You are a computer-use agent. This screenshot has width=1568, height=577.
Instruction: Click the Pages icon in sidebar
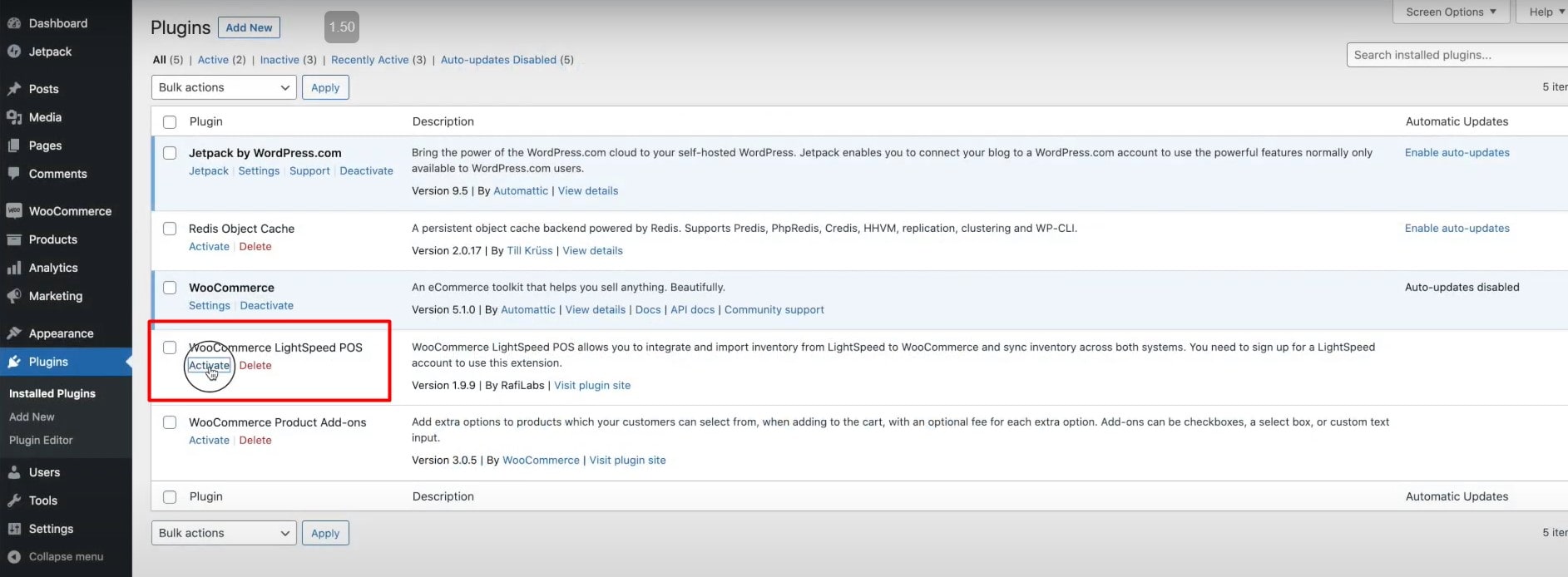pyautogui.click(x=14, y=145)
